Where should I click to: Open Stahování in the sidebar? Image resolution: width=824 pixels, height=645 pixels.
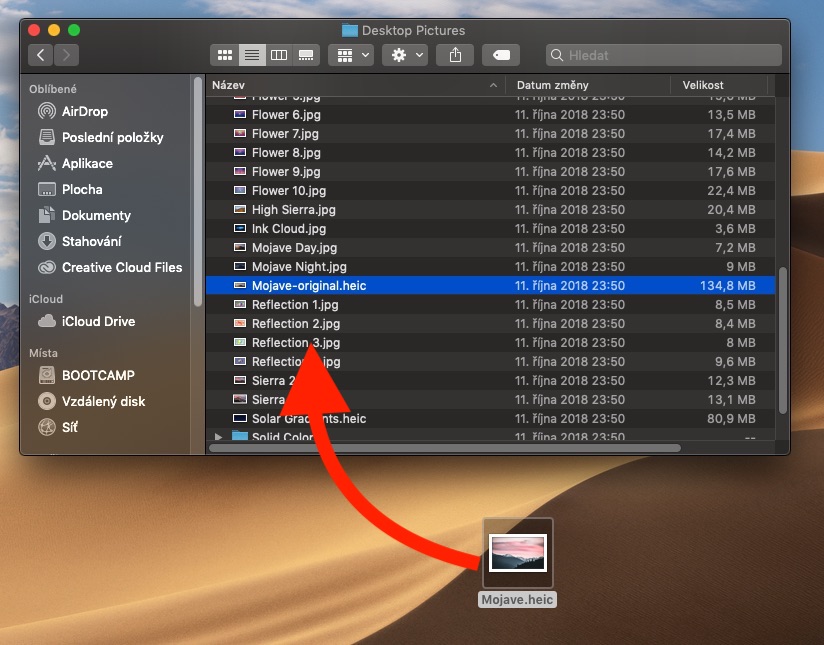pos(79,241)
